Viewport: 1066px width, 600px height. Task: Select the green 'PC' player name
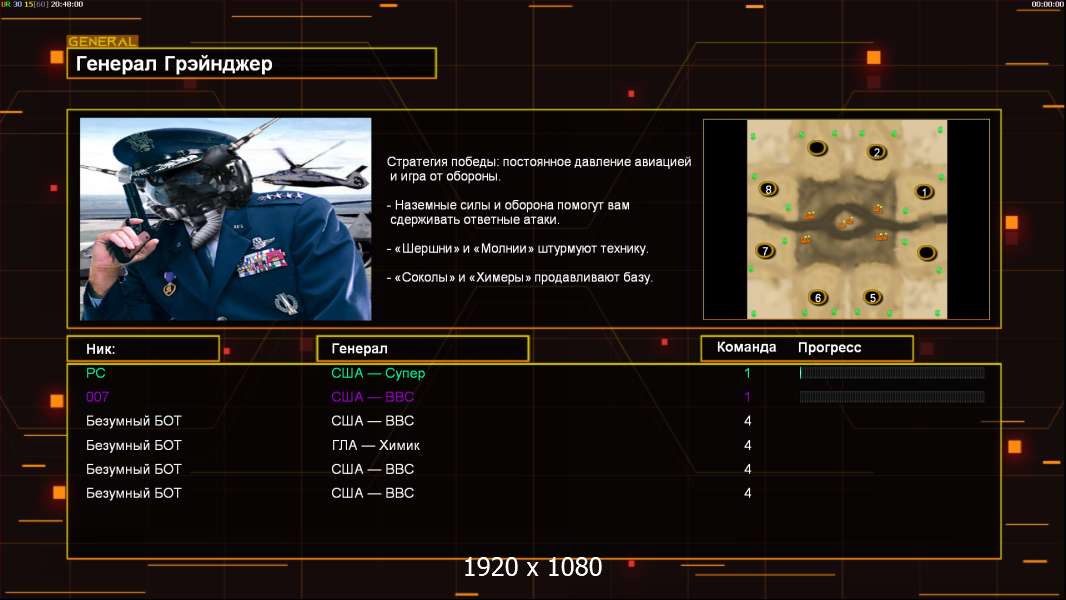[96, 373]
